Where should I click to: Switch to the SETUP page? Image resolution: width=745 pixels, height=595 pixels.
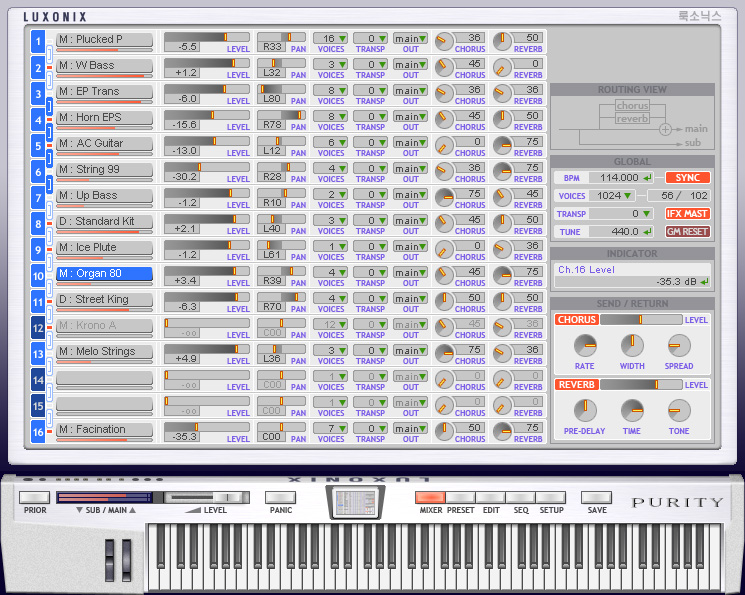pyautogui.click(x=551, y=498)
